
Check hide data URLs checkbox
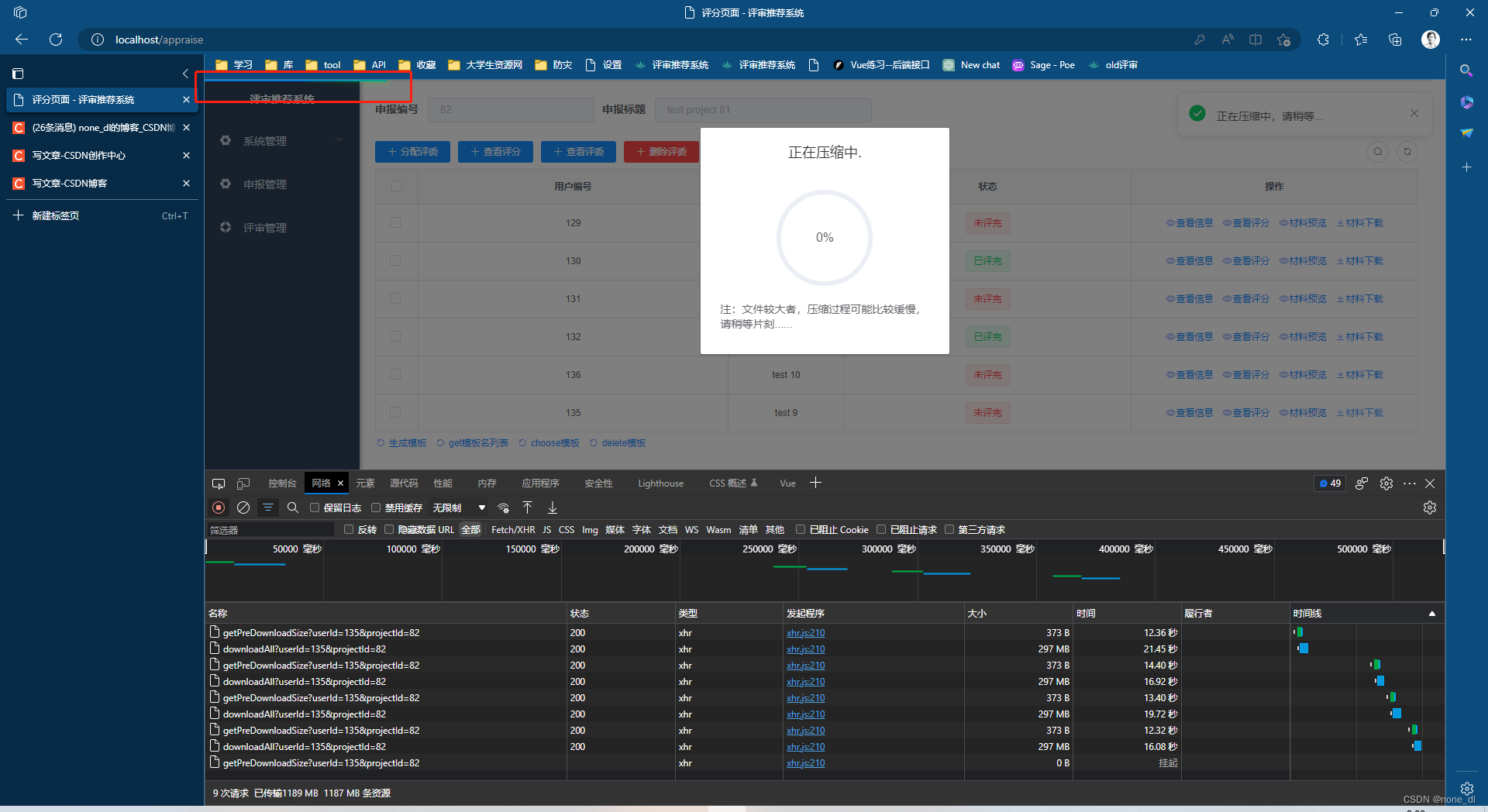click(389, 530)
